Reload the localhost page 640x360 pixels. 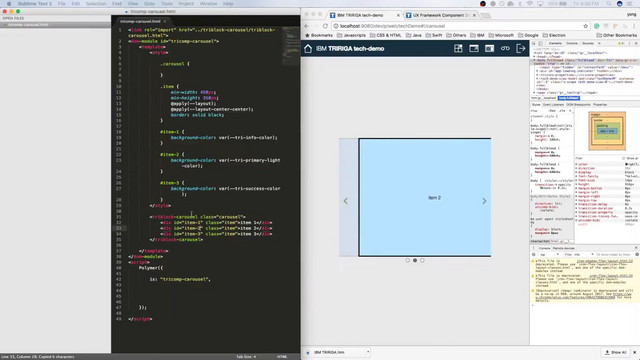click(325, 26)
